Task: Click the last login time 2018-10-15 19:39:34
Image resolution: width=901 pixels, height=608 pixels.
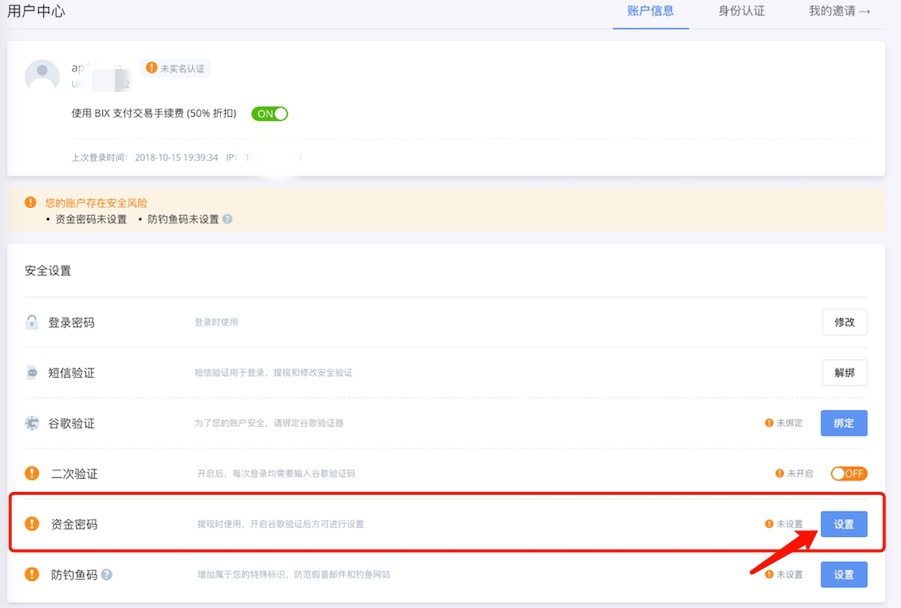Action: [x=176, y=157]
